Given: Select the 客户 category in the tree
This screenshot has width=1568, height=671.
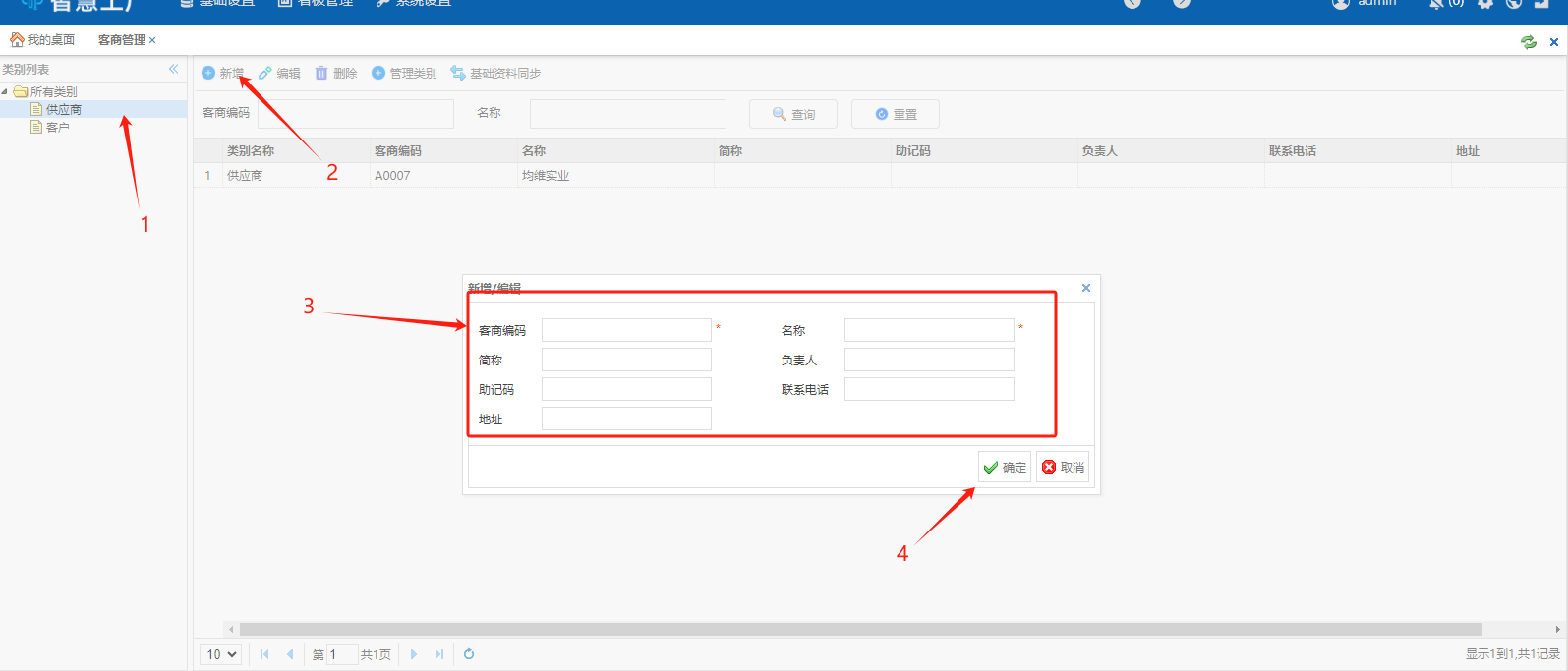Looking at the screenshot, I should pos(57,127).
